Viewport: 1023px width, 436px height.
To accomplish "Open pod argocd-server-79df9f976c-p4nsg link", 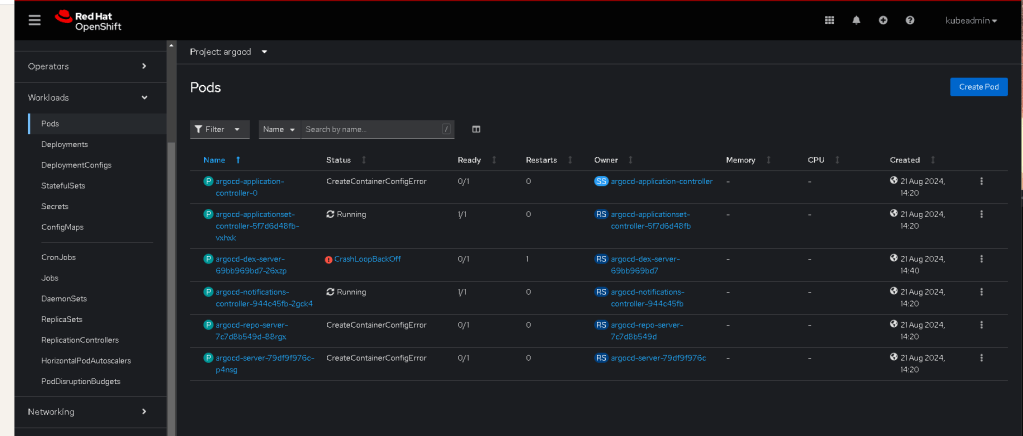I will (264, 363).
